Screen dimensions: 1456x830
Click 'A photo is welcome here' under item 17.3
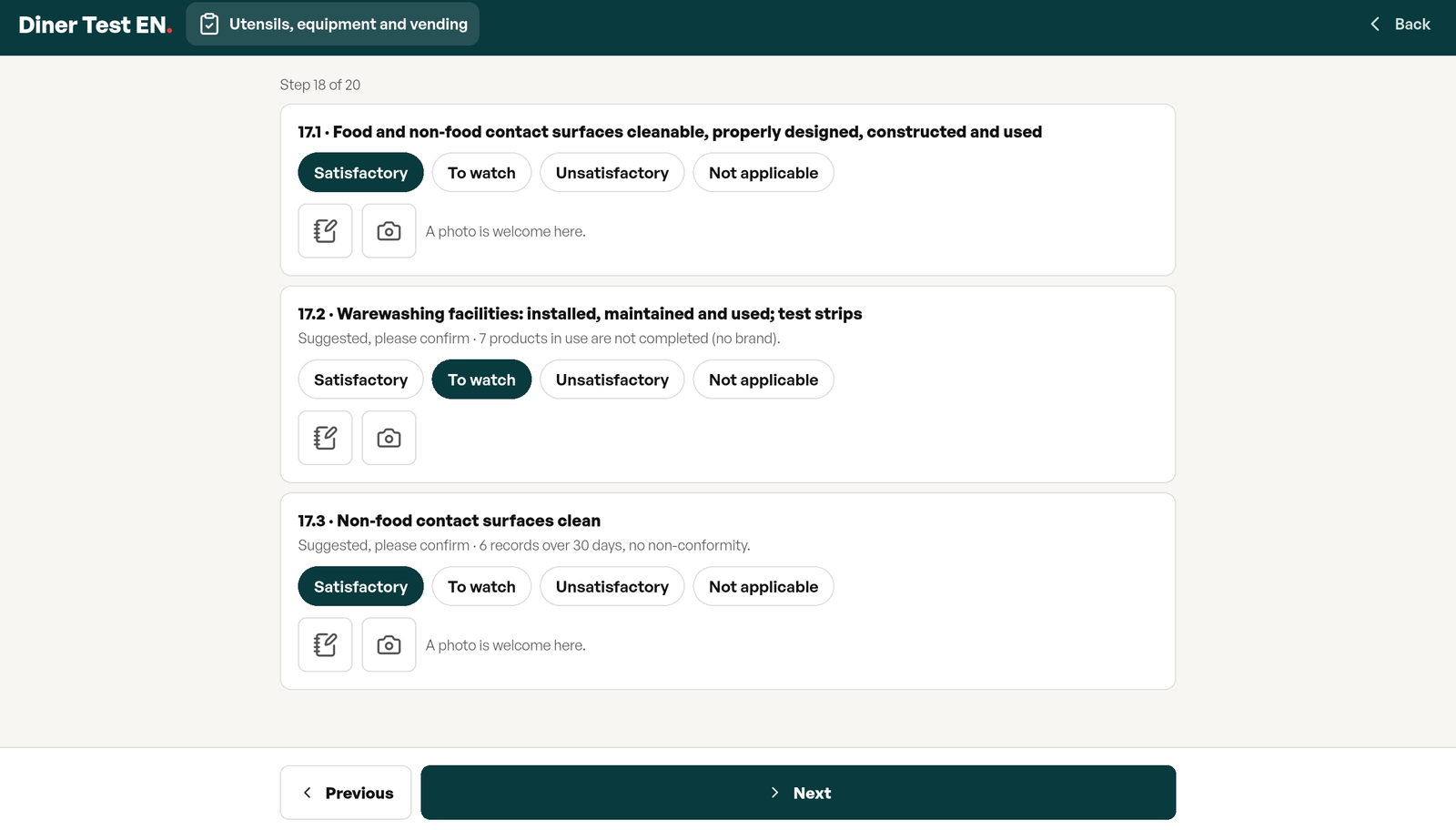pos(506,645)
